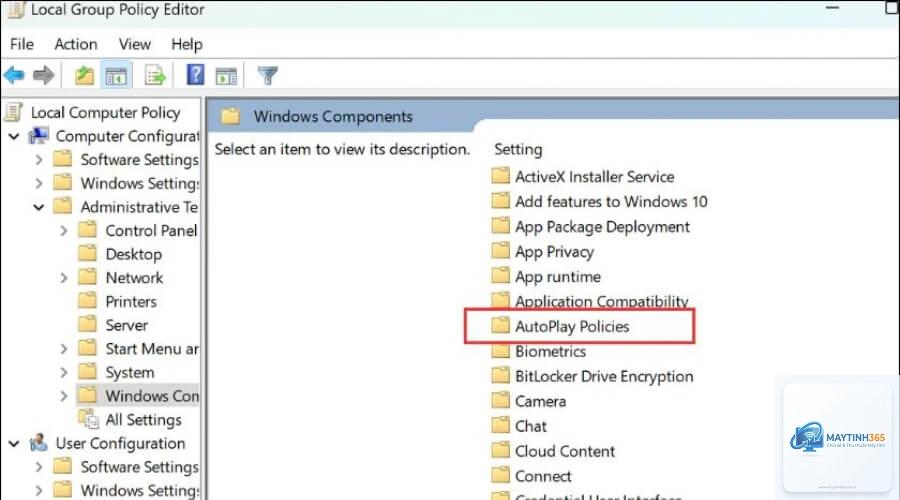Select Local Computer Policy root node

tap(105, 113)
